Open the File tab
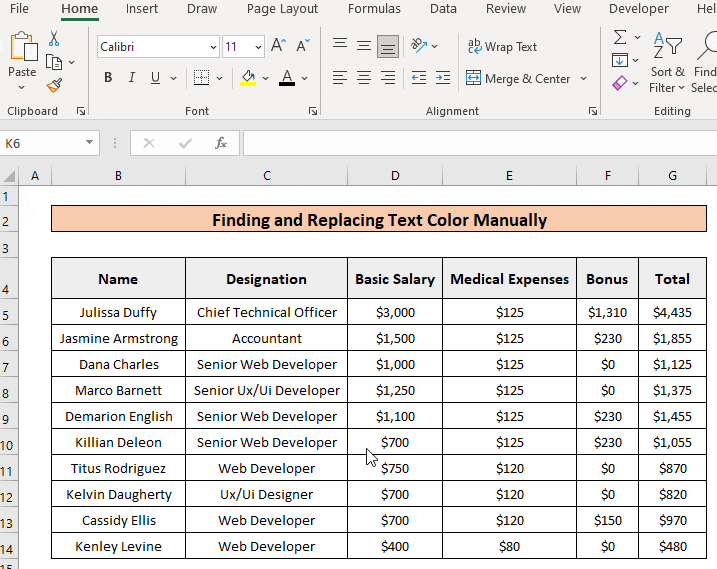Viewport: 717px width, 569px height. [x=19, y=9]
